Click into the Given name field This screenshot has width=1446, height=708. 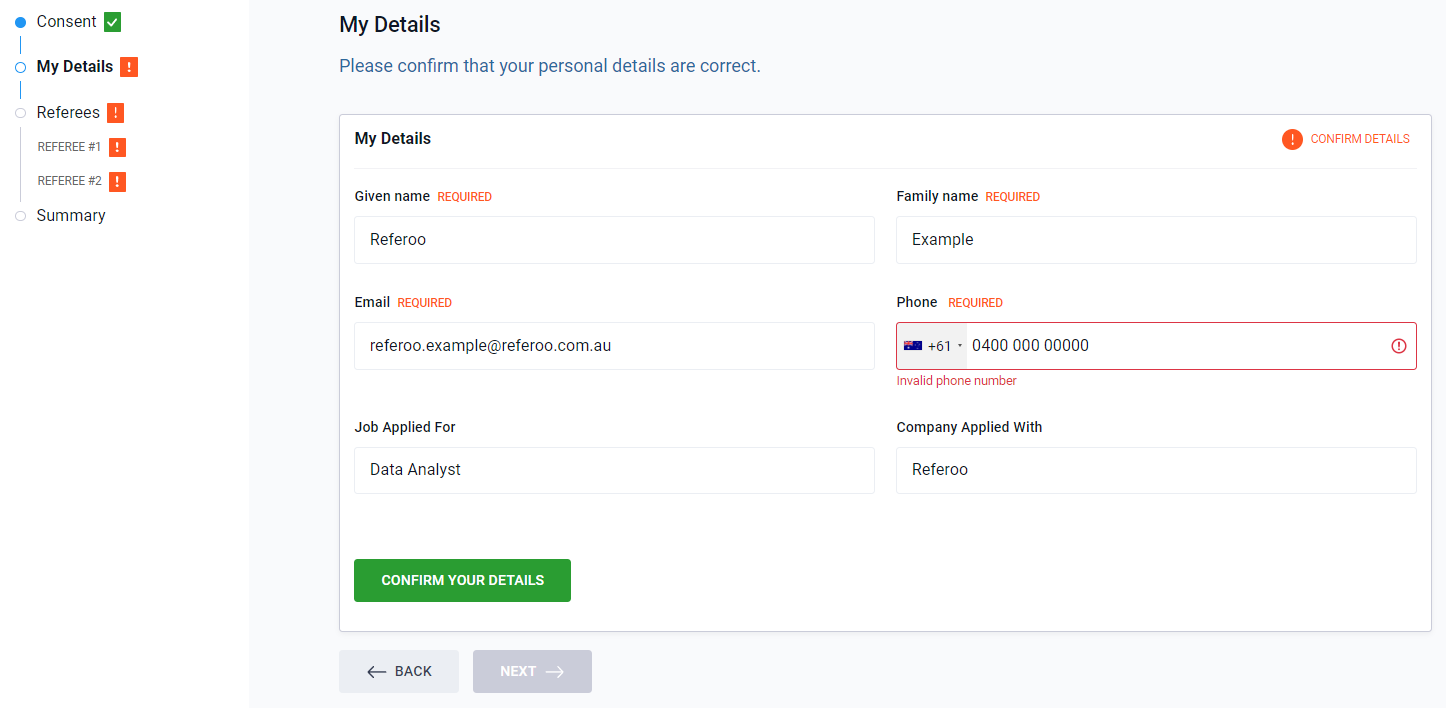pos(614,240)
